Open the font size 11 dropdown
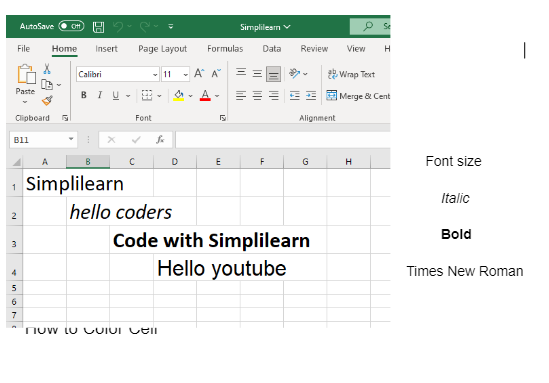 click(185, 75)
